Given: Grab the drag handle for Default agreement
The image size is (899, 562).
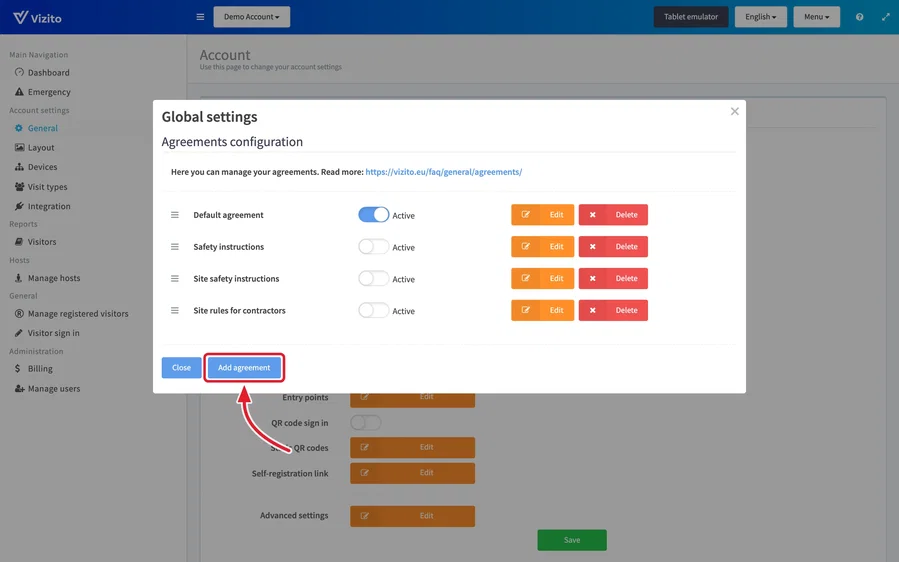Looking at the screenshot, I should pos(175,214).
